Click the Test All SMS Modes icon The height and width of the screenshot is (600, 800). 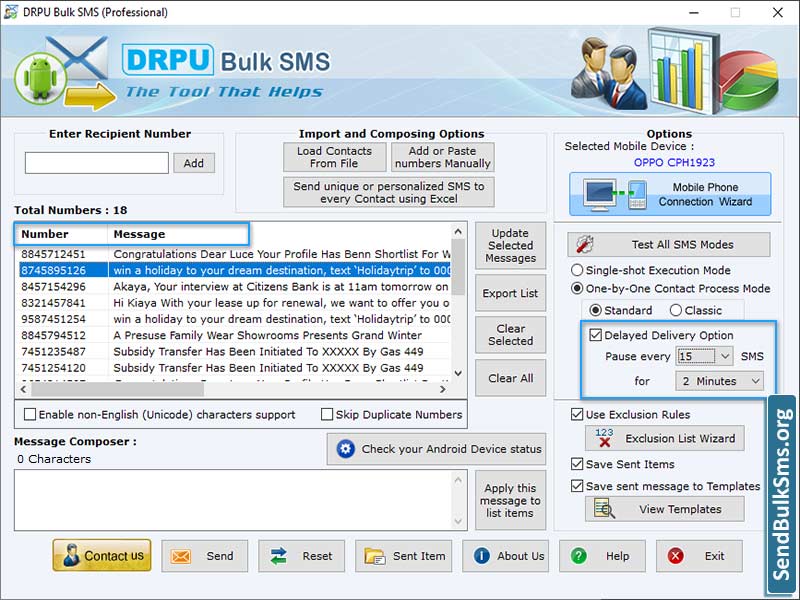tap(583, 244)
